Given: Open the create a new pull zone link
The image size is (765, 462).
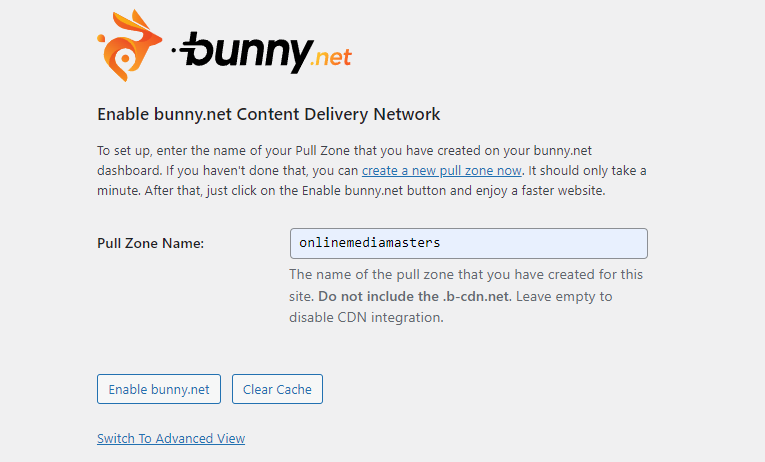Looking at the screenshot, I should point(442,171).
